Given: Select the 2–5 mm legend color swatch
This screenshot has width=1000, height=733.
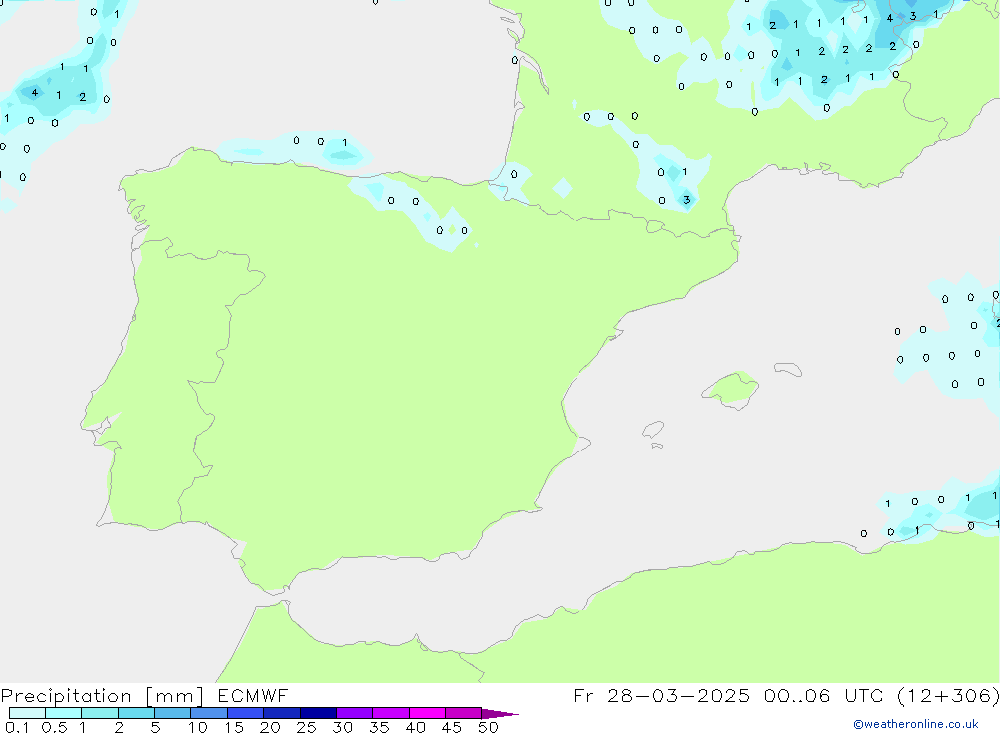Looking at the screenshot, I should tap(136, 713).
